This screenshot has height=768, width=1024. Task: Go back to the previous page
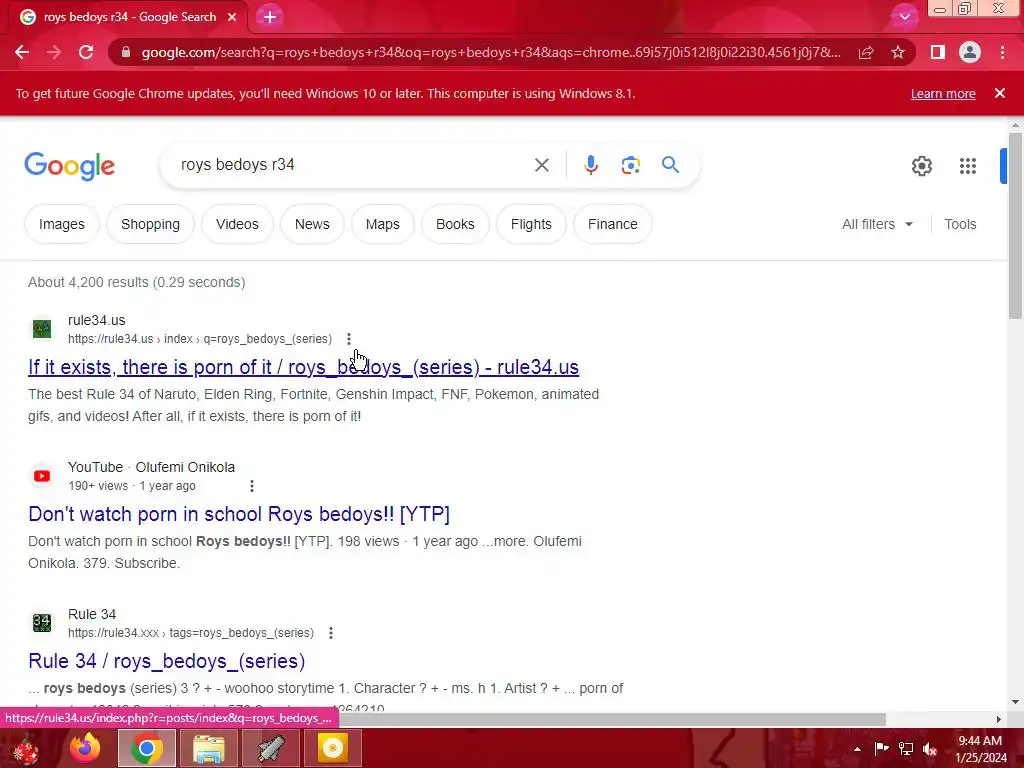(x=22, y=52)
